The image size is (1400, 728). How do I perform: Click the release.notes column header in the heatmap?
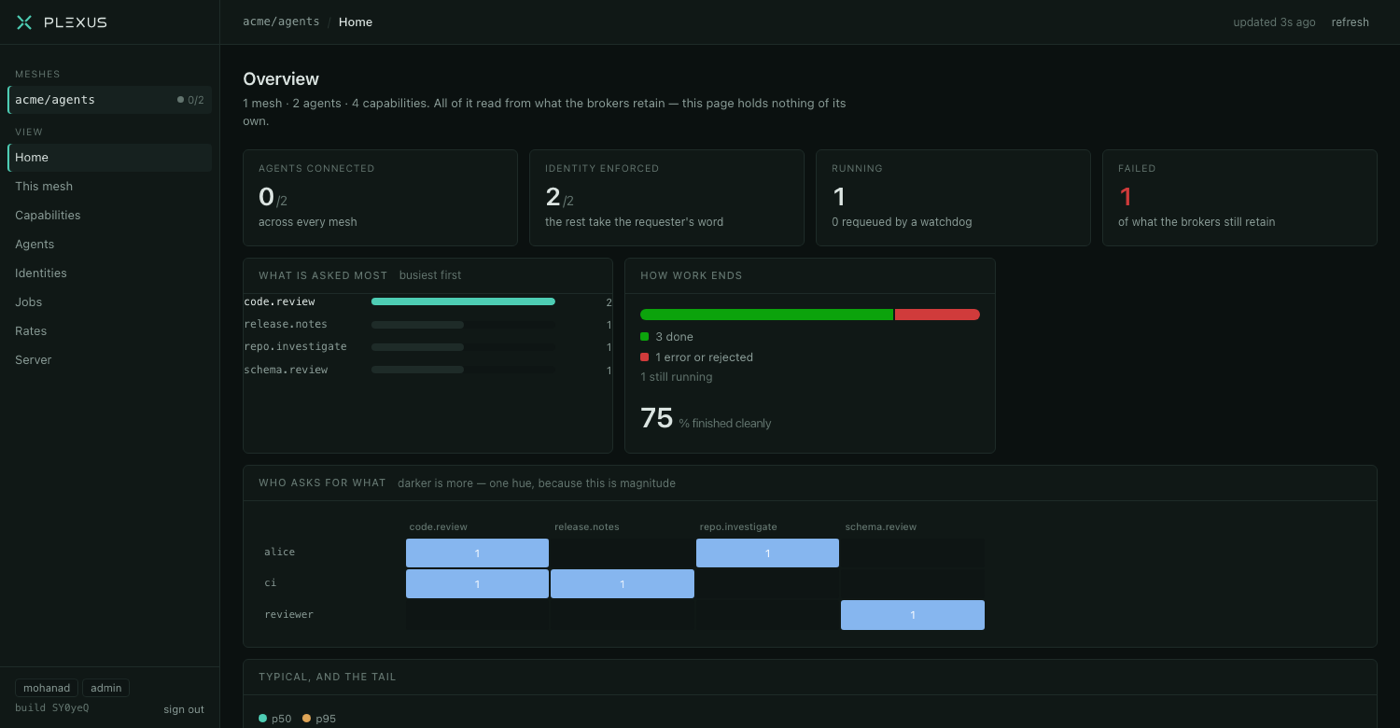pyautogui.click(x=587, y=527)
